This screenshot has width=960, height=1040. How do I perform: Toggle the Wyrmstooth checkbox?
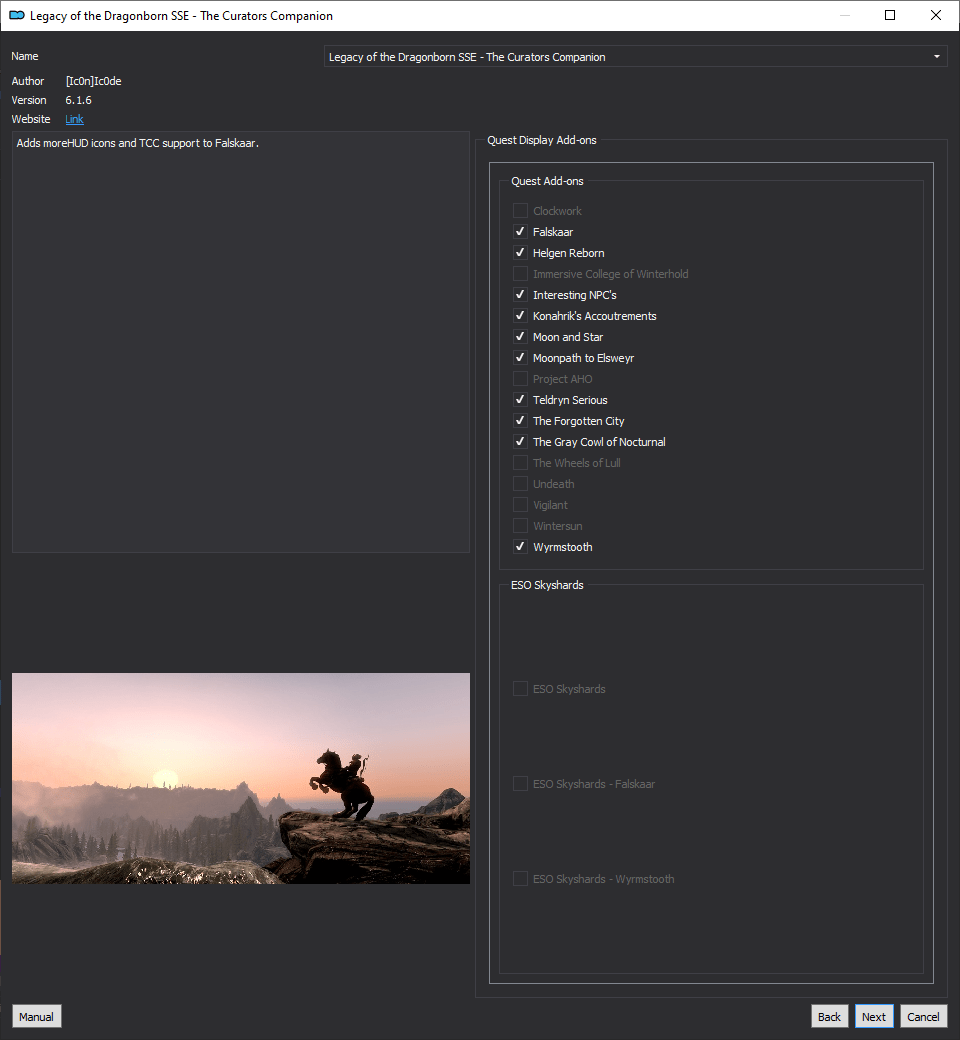point(520,547)
